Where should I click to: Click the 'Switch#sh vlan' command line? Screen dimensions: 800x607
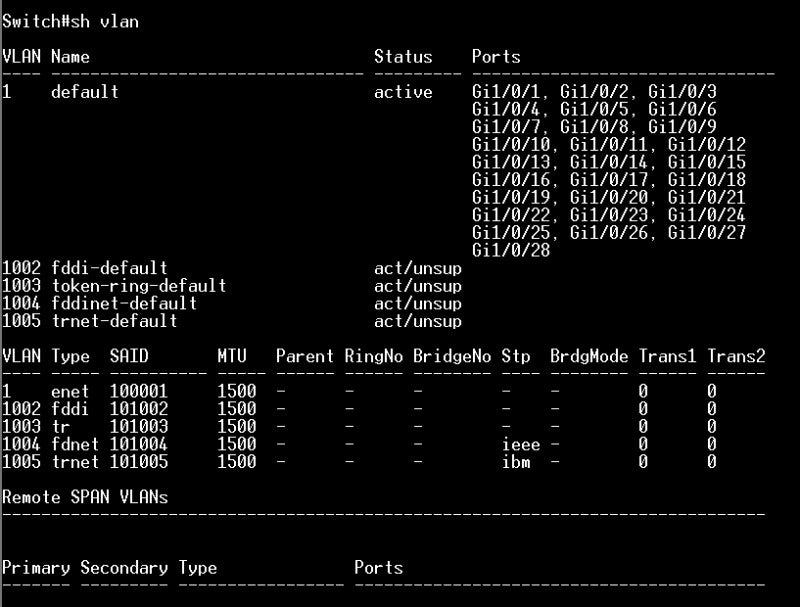click(x=70, y=21)
